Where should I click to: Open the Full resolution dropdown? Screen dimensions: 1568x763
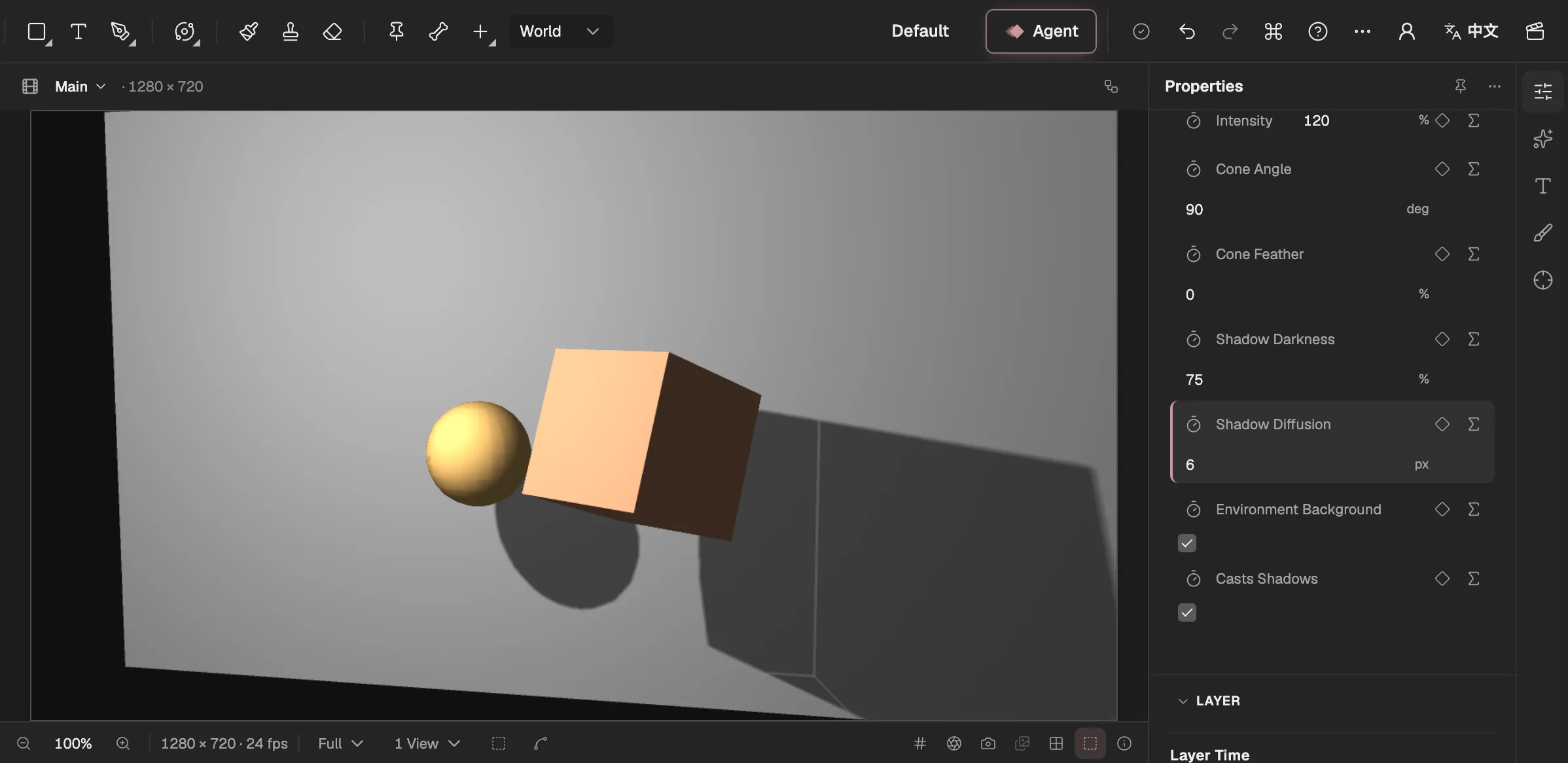coord(340,743)
